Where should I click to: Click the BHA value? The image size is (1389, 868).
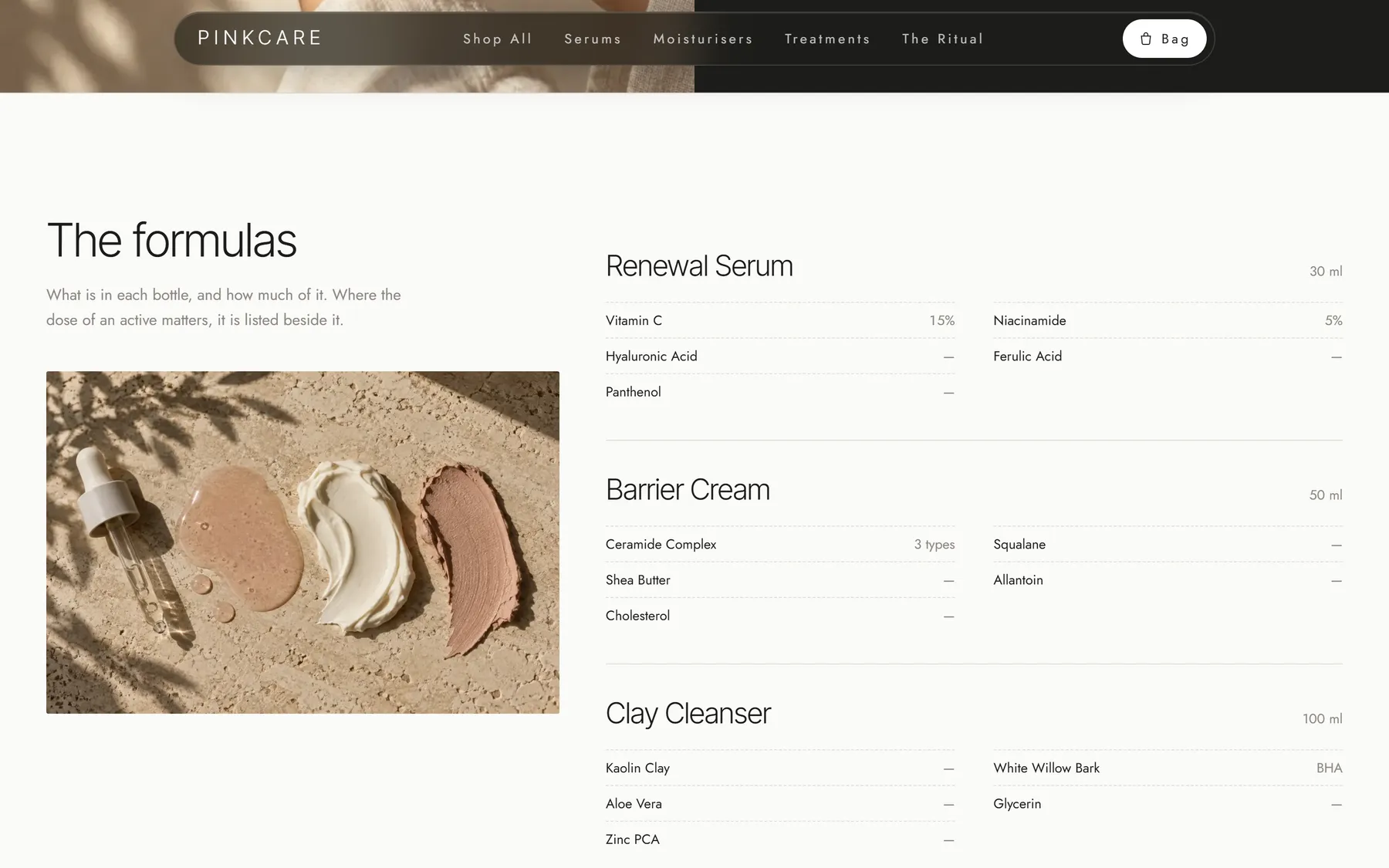tap(1330, 768)
